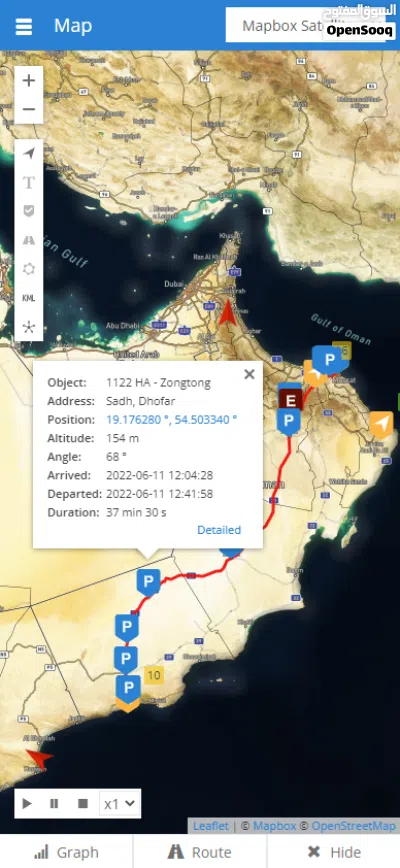The width and height of the screenshot is (400, 868).
Task: Stop the route playback
Action: [x=82, y=804]
